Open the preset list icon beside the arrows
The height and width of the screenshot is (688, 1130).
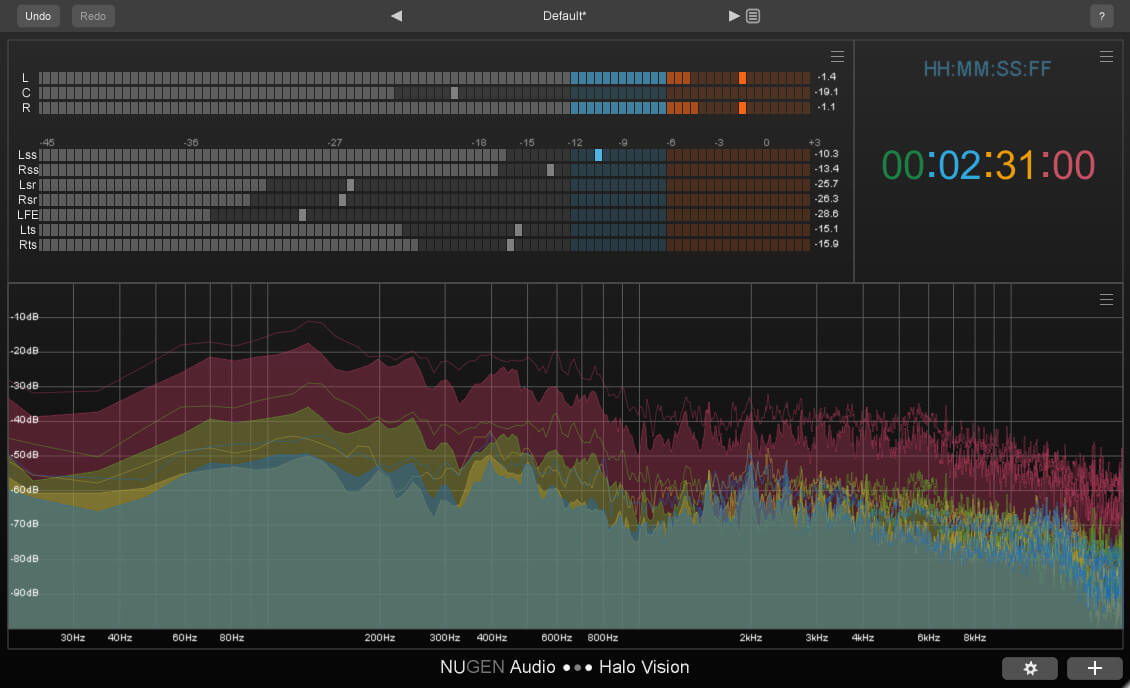click(753, 15)
